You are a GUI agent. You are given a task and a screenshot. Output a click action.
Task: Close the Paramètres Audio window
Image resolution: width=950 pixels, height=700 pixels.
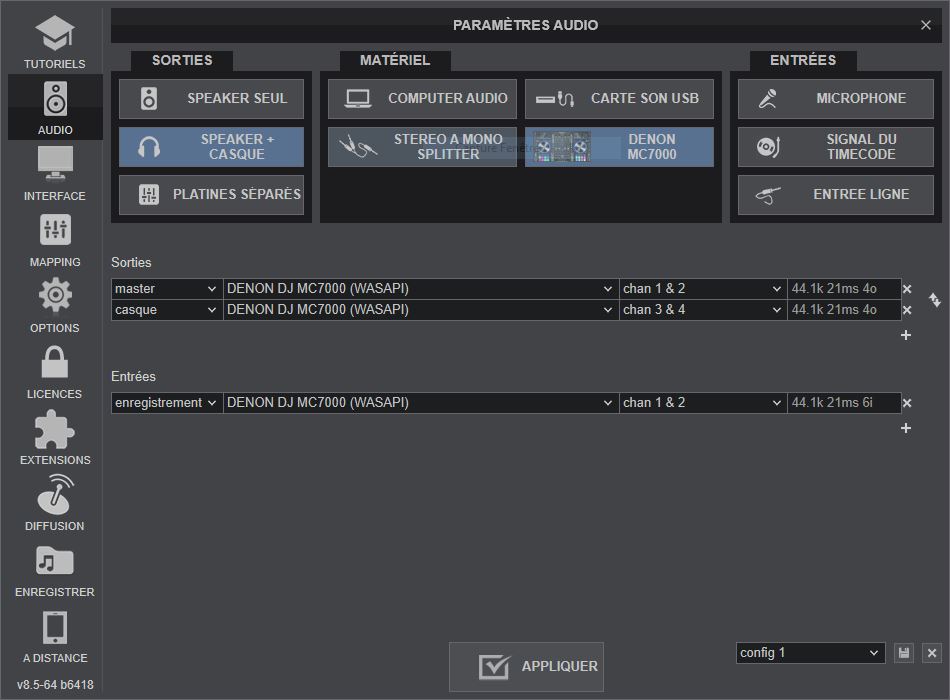[926, 25]
